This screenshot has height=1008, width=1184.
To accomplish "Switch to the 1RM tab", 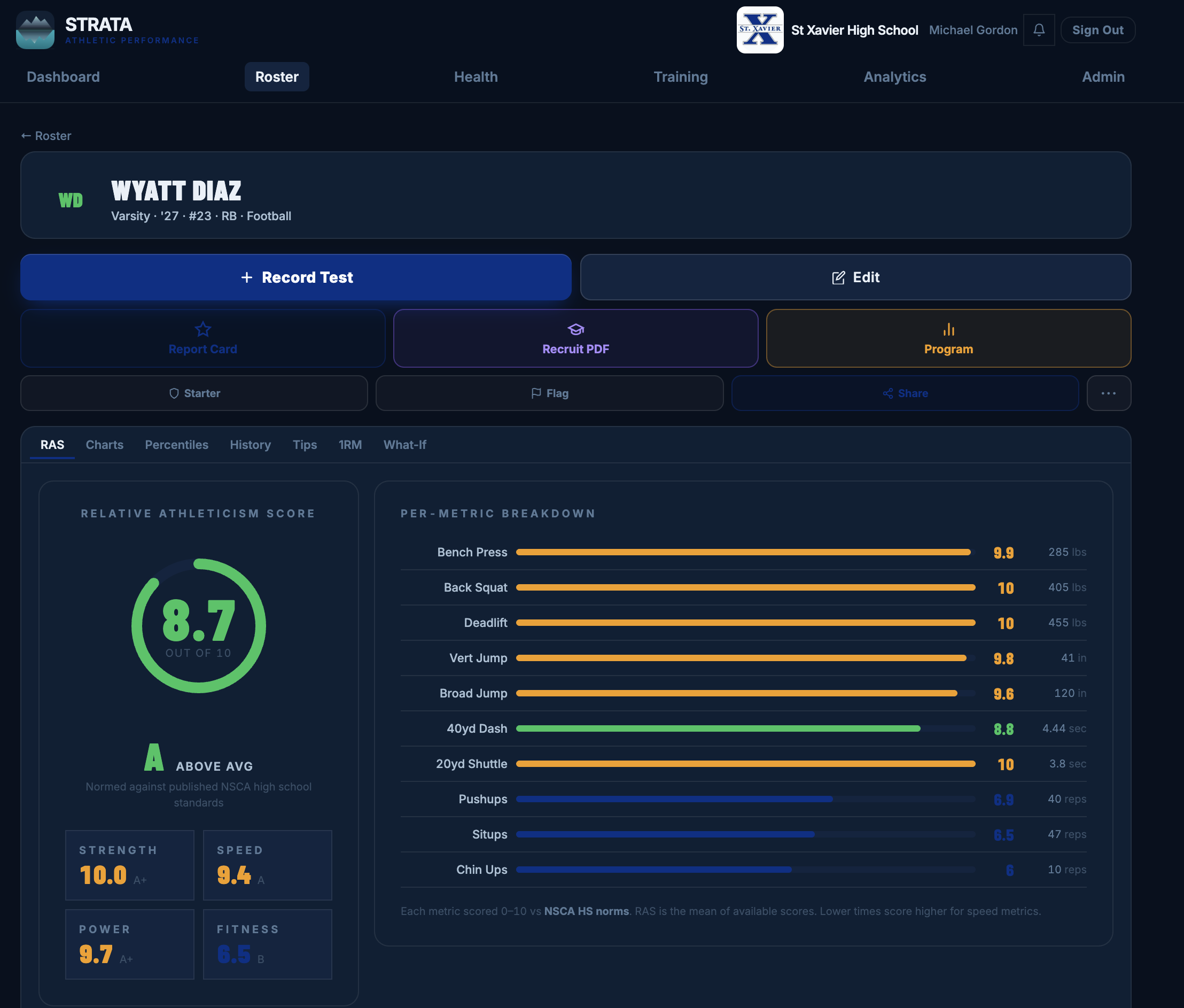I will click(x=350, y=445).
